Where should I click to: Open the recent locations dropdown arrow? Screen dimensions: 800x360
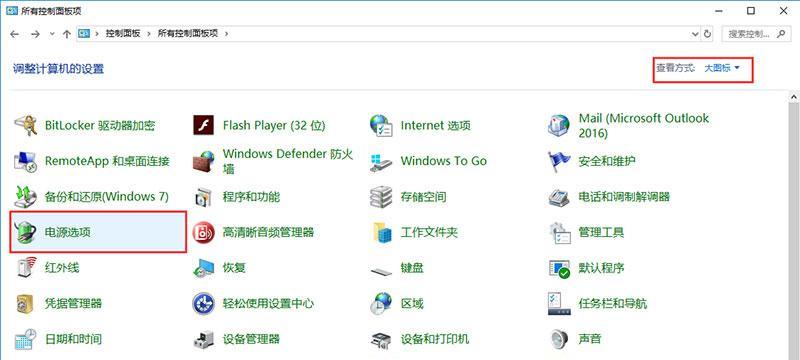point(52,34)
